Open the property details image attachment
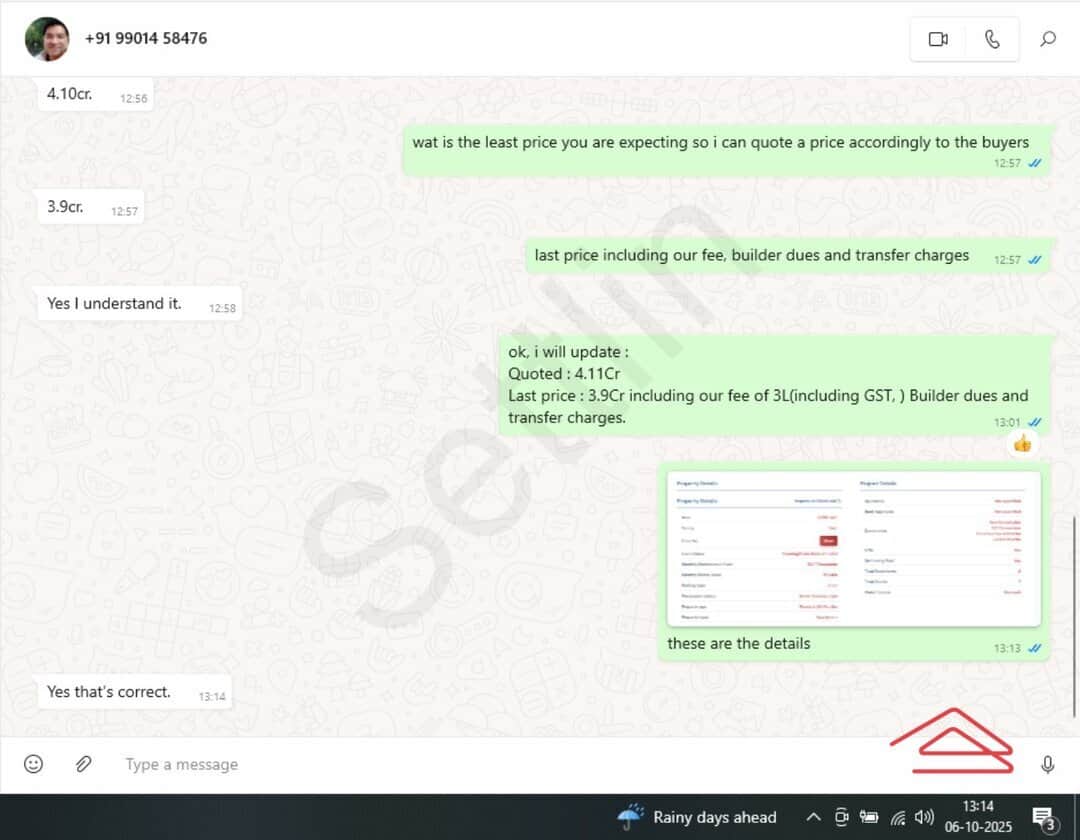This screenshot has width=1080, height=840. click(x=853, y=549)
